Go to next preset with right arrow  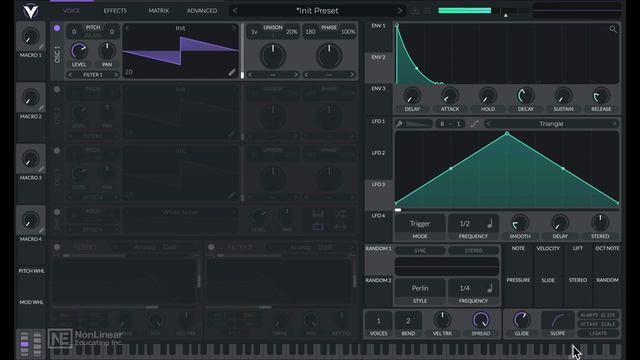400,11
